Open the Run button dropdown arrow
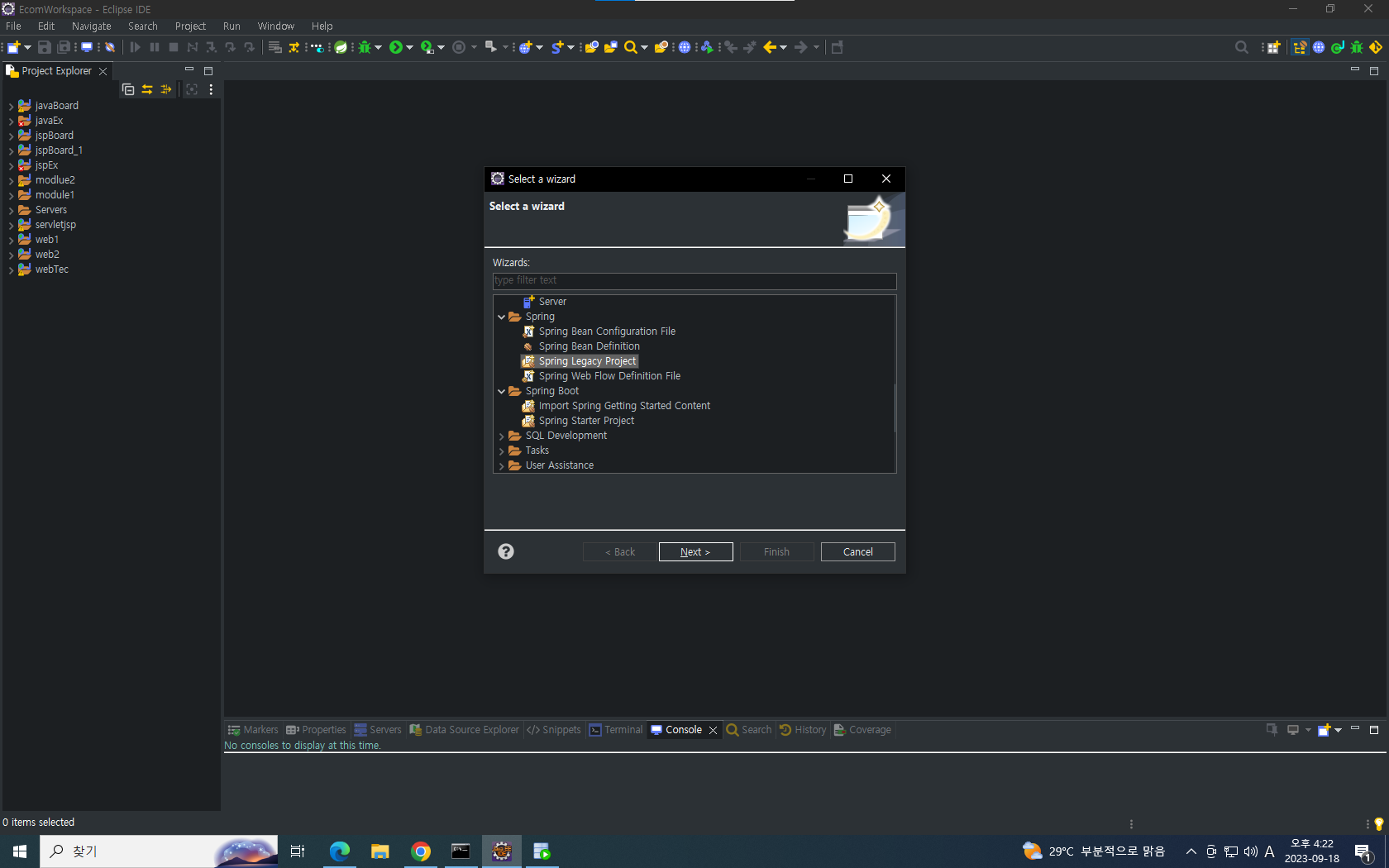The height and width of the screenshot is (868, 1389). pyautogui.click(x=409, y=47)
